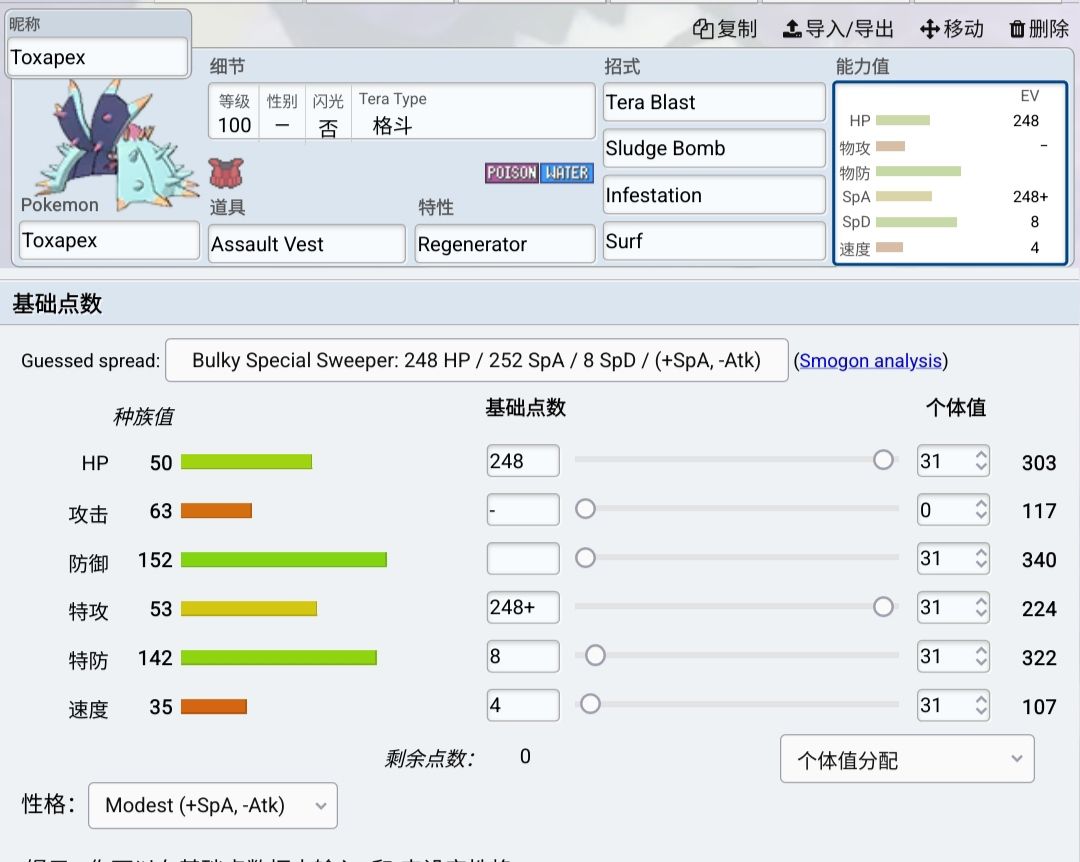Open Import/Export (导入/导出)

click(x=838, y=29)
